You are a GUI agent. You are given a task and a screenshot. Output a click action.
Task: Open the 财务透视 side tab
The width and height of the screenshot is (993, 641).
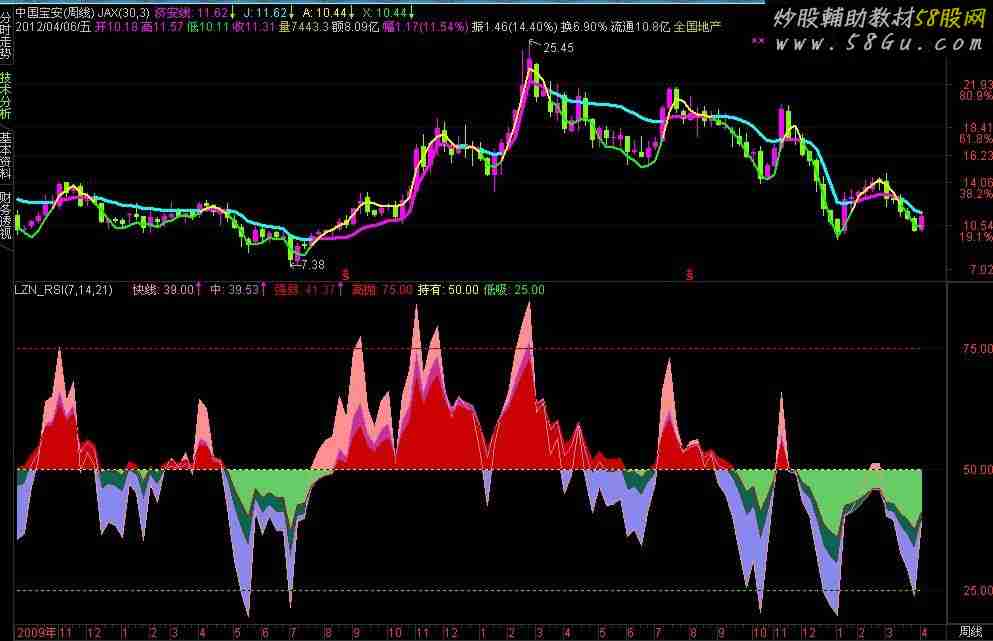click(6, 215)
